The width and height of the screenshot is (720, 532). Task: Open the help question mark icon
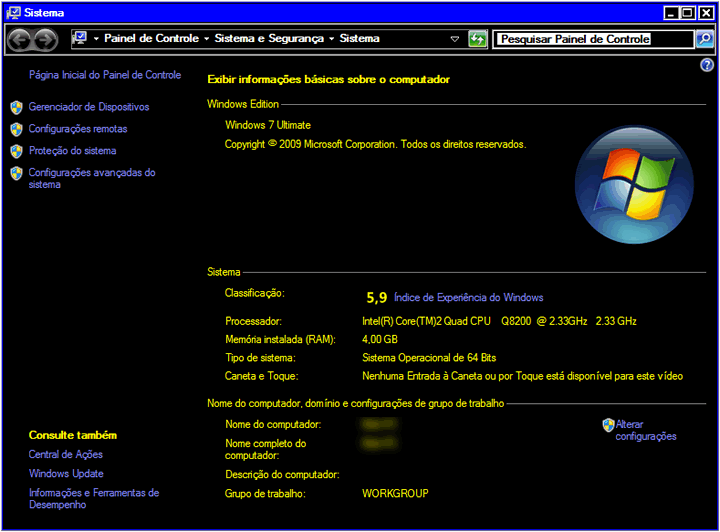coord(707,65)
